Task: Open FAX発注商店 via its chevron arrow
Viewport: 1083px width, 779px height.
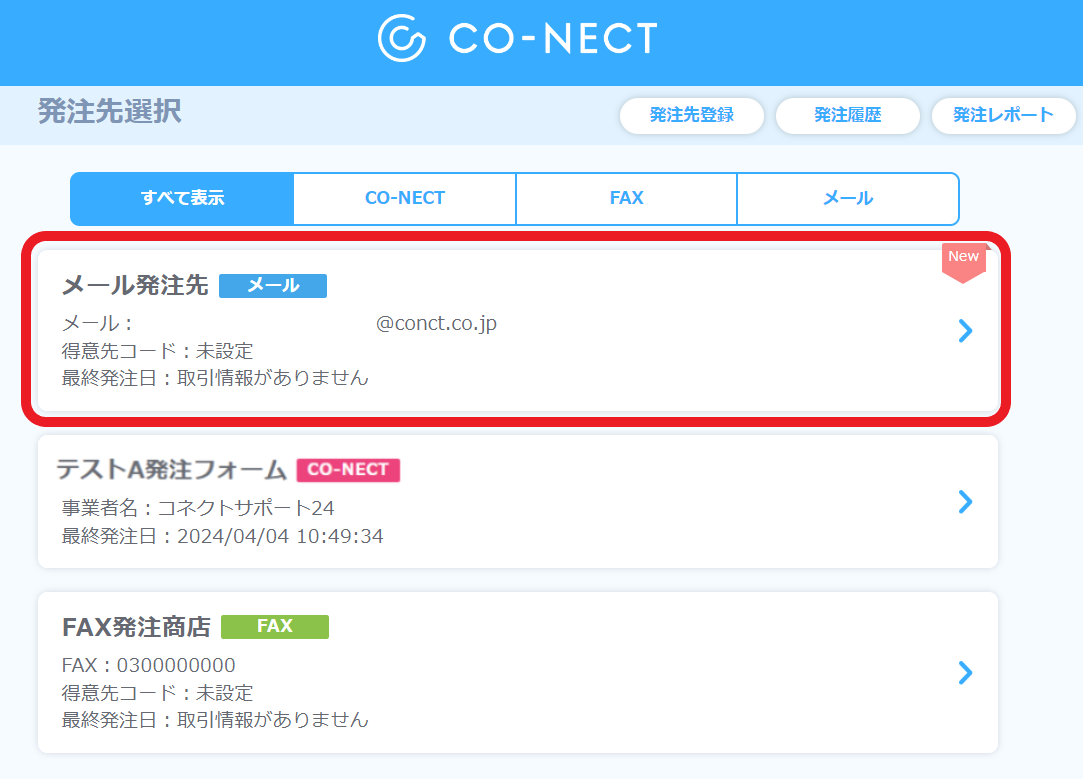Action: click(x=963, y=673)
